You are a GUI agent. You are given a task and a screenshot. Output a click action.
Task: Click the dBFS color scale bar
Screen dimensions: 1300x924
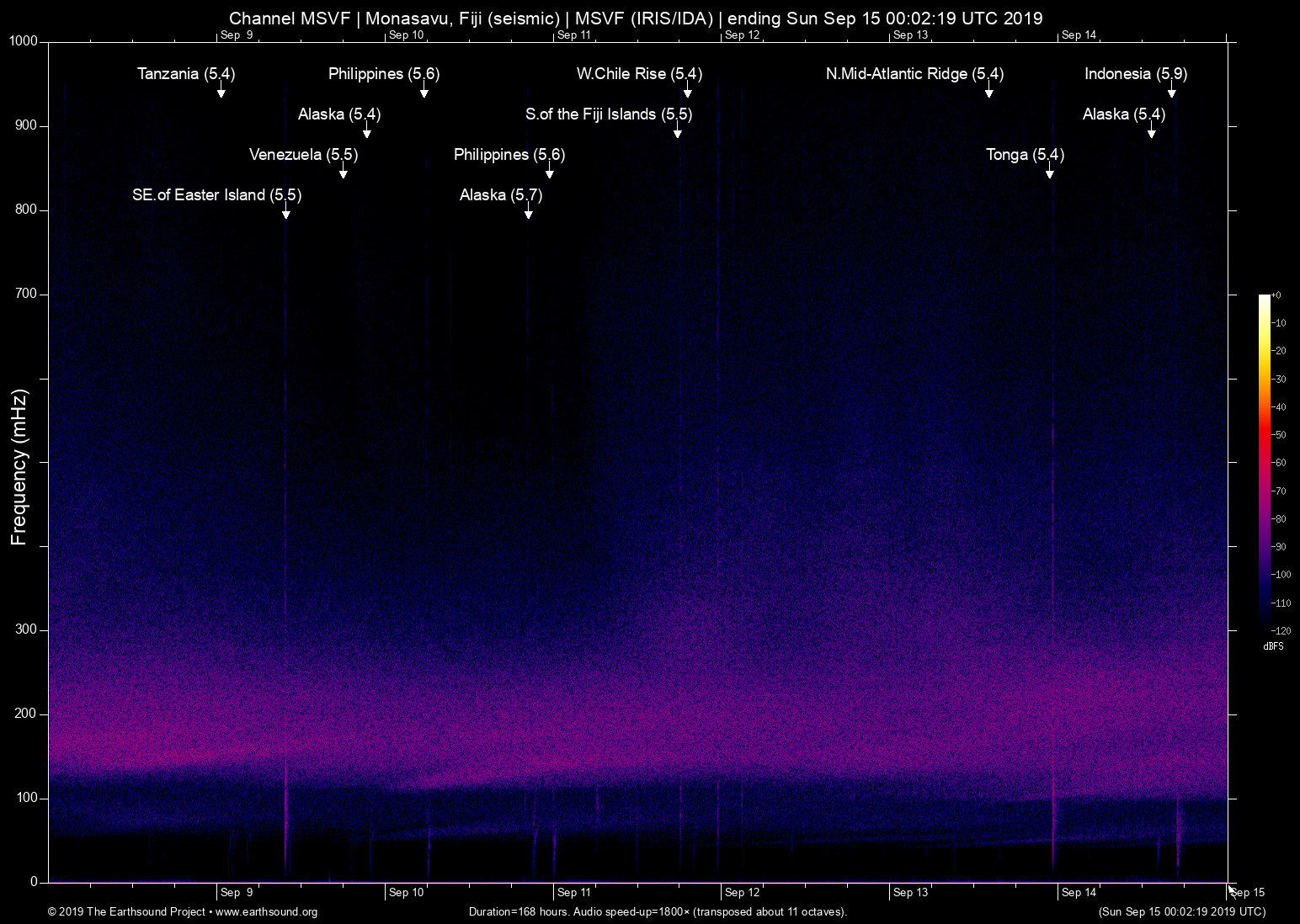(1264, 461)
